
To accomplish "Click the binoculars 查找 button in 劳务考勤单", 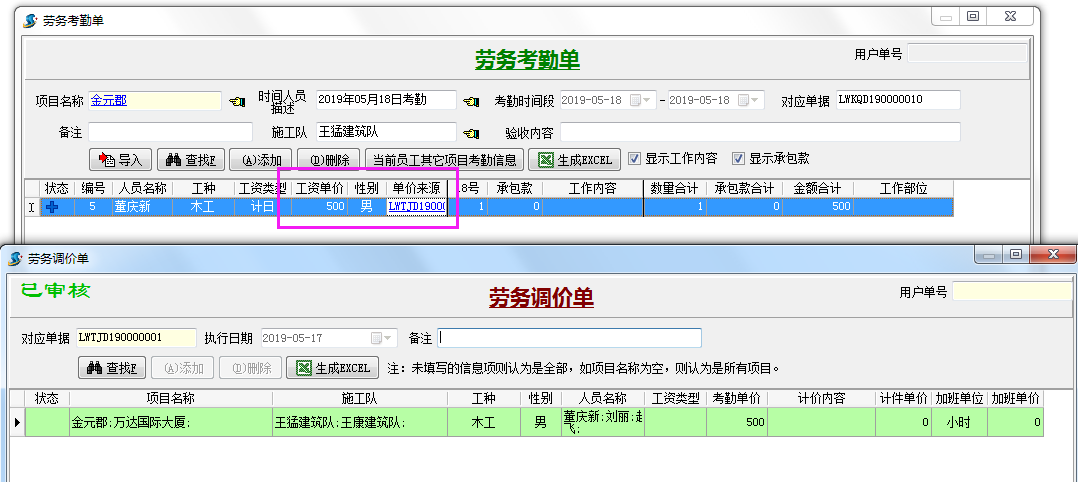I will pyautogui.click(x=190, y=159).
